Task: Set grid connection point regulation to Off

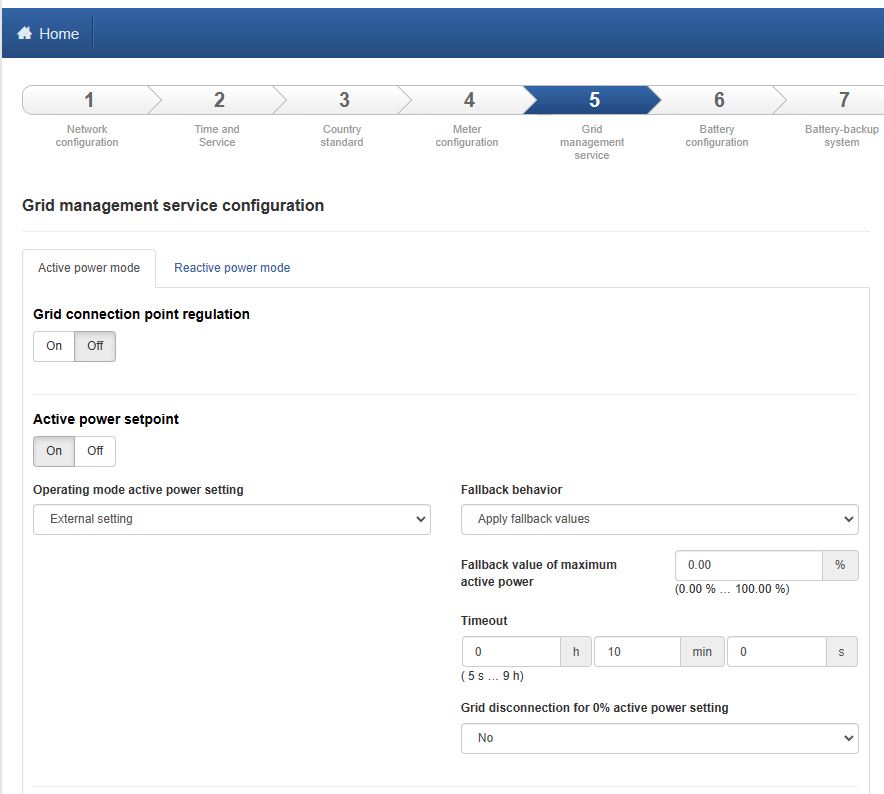Action: click(95, 346)
